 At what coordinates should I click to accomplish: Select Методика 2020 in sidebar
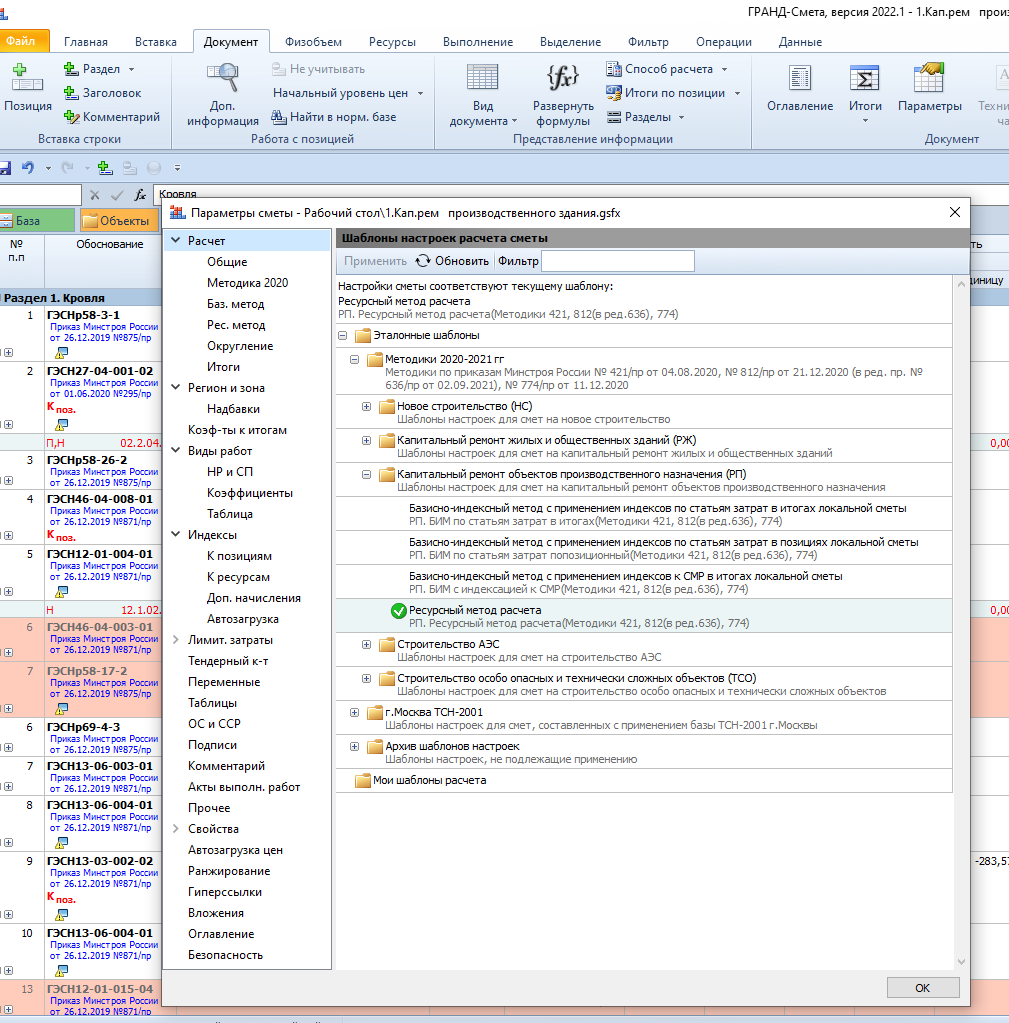tap(247, 282)
